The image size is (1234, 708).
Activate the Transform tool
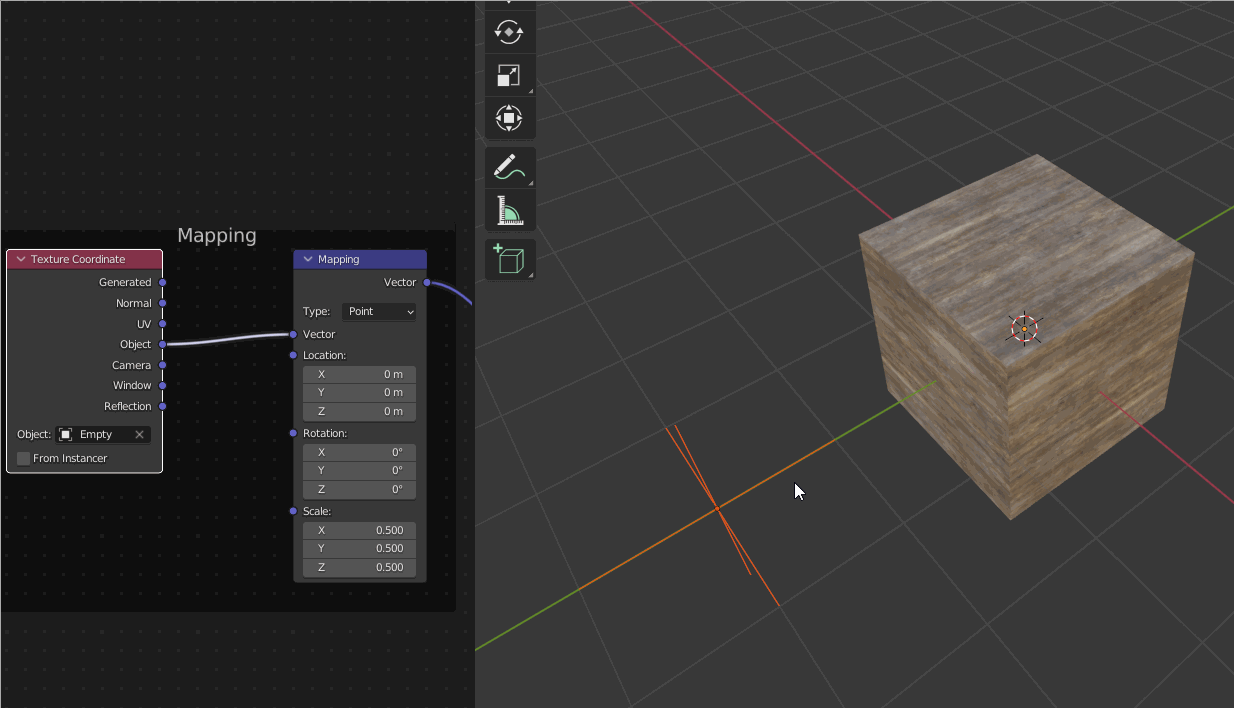tap(509, 119)
